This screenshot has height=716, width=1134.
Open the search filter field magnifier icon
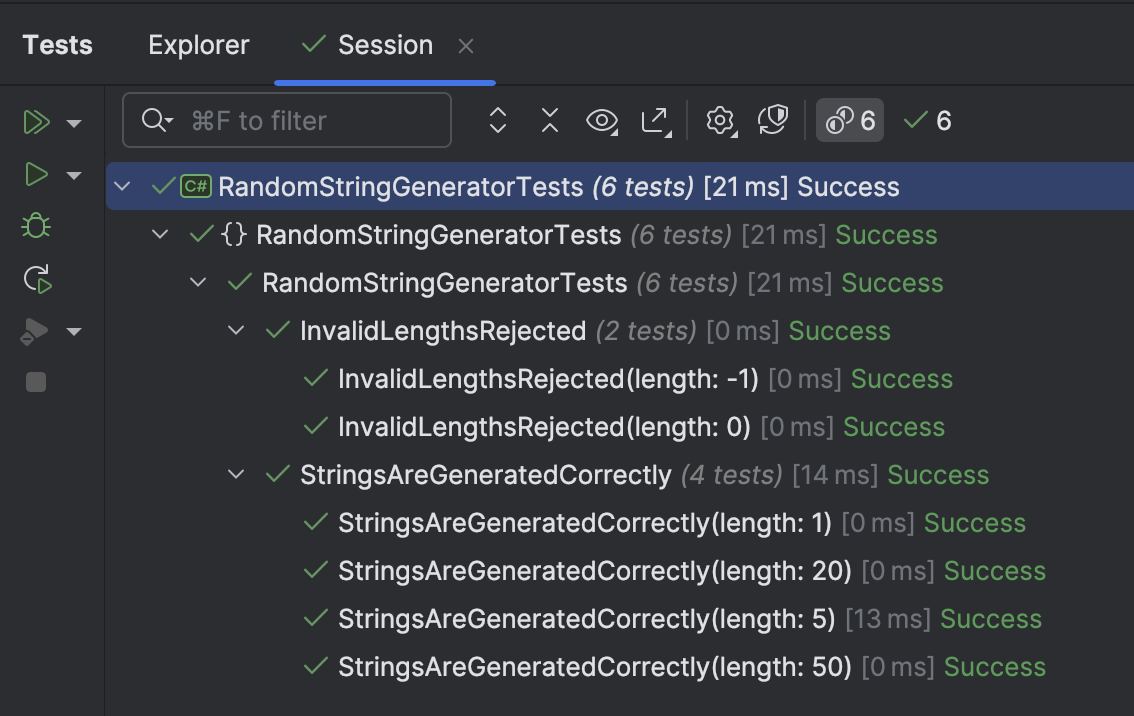pyautogui.click(x=153, y=120)
